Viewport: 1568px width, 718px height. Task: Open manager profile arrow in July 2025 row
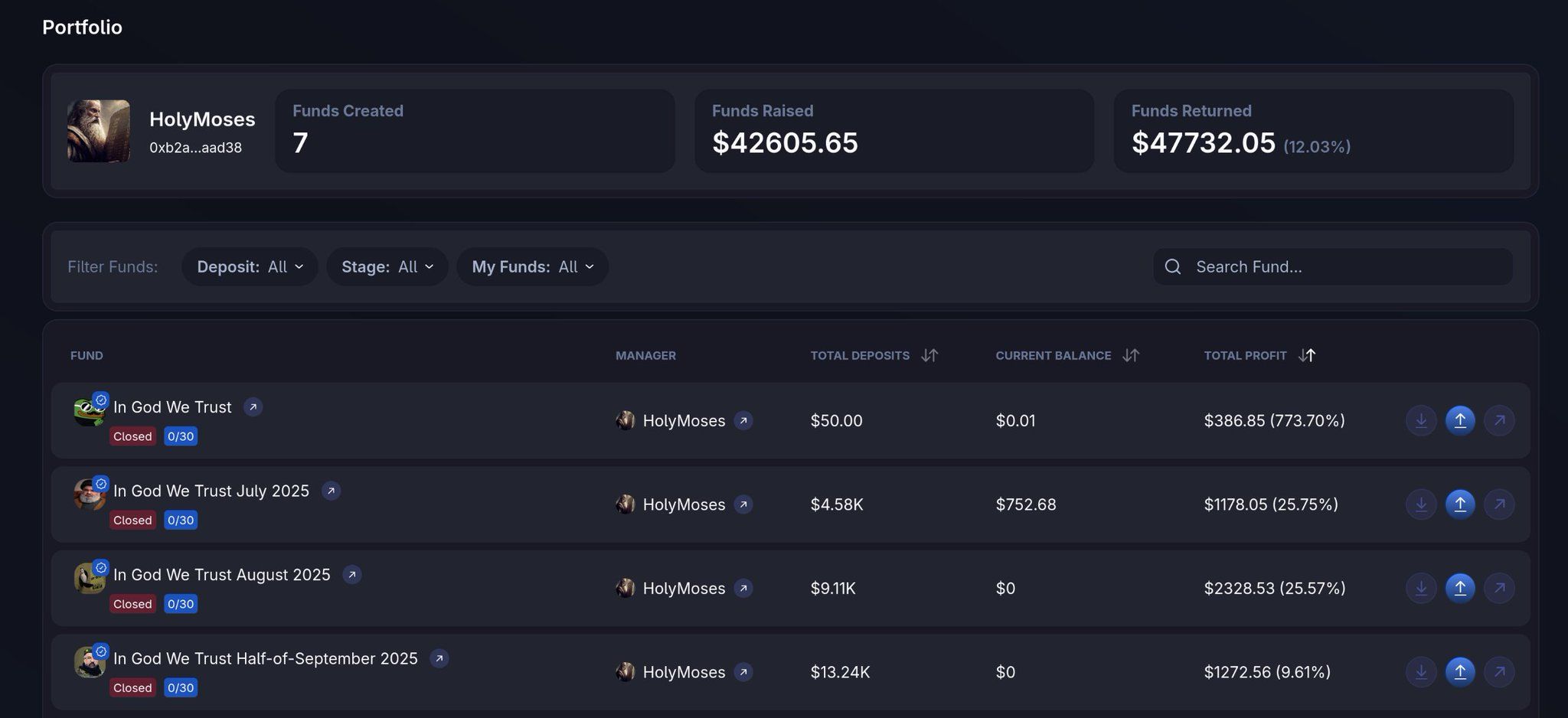[743, 504]
